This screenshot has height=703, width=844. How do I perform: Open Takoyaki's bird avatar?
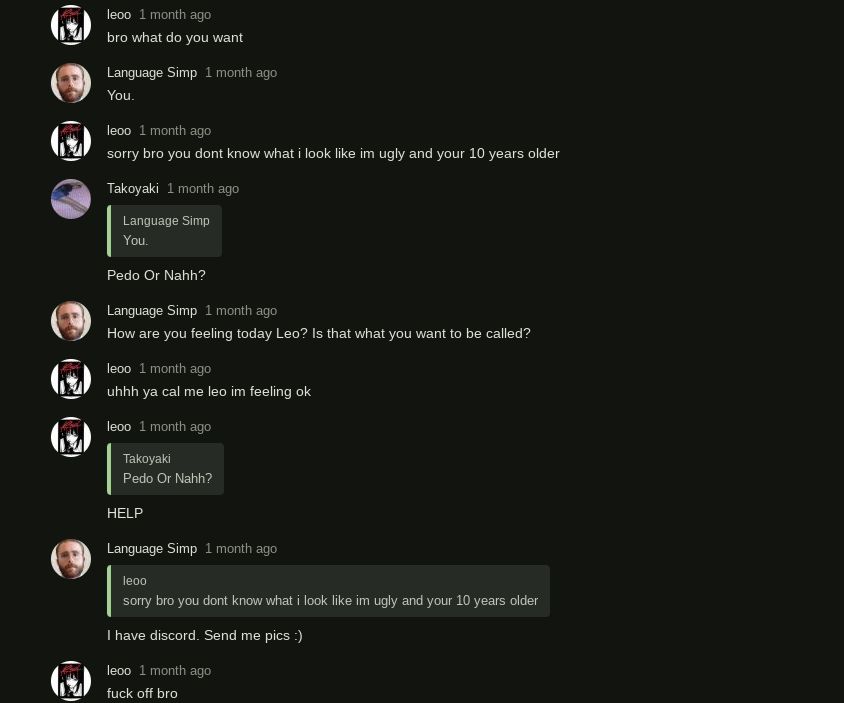(71, 199)
